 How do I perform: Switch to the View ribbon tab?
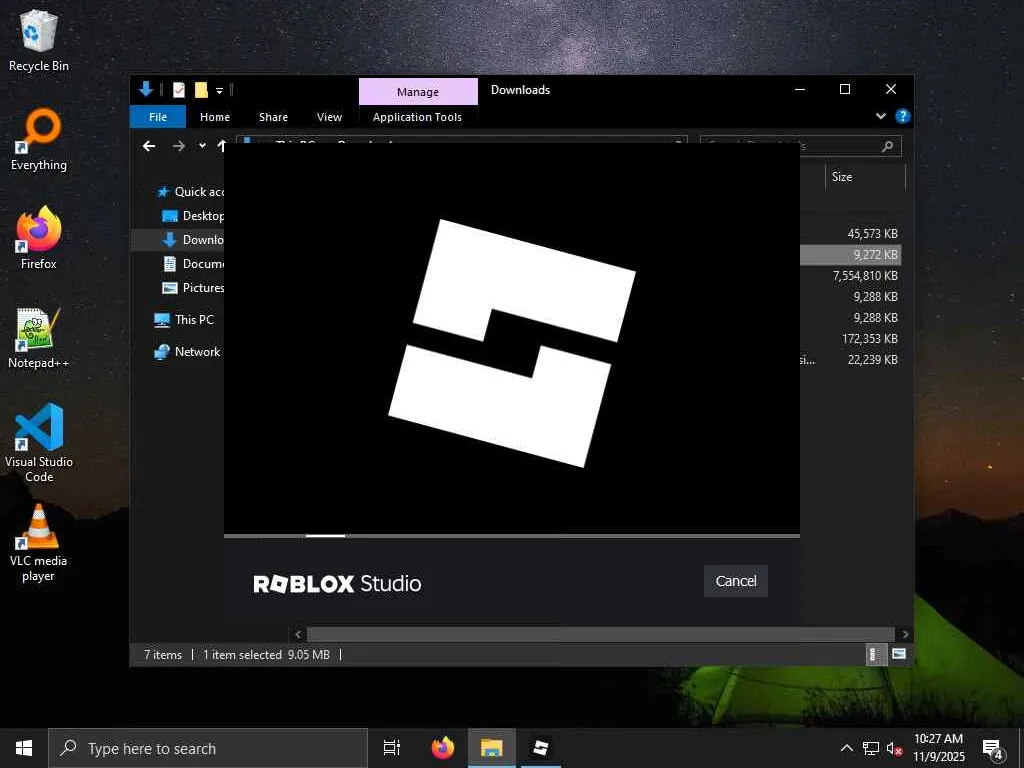click(x=329, y=117)
